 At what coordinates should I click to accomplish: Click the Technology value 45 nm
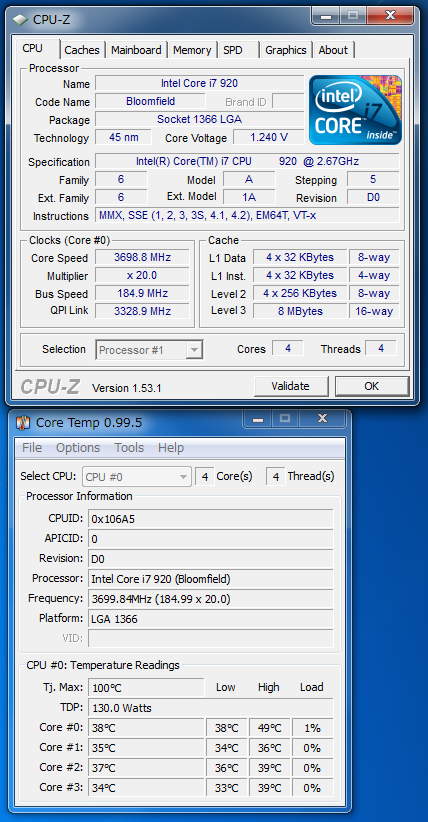tap(123, 137)
